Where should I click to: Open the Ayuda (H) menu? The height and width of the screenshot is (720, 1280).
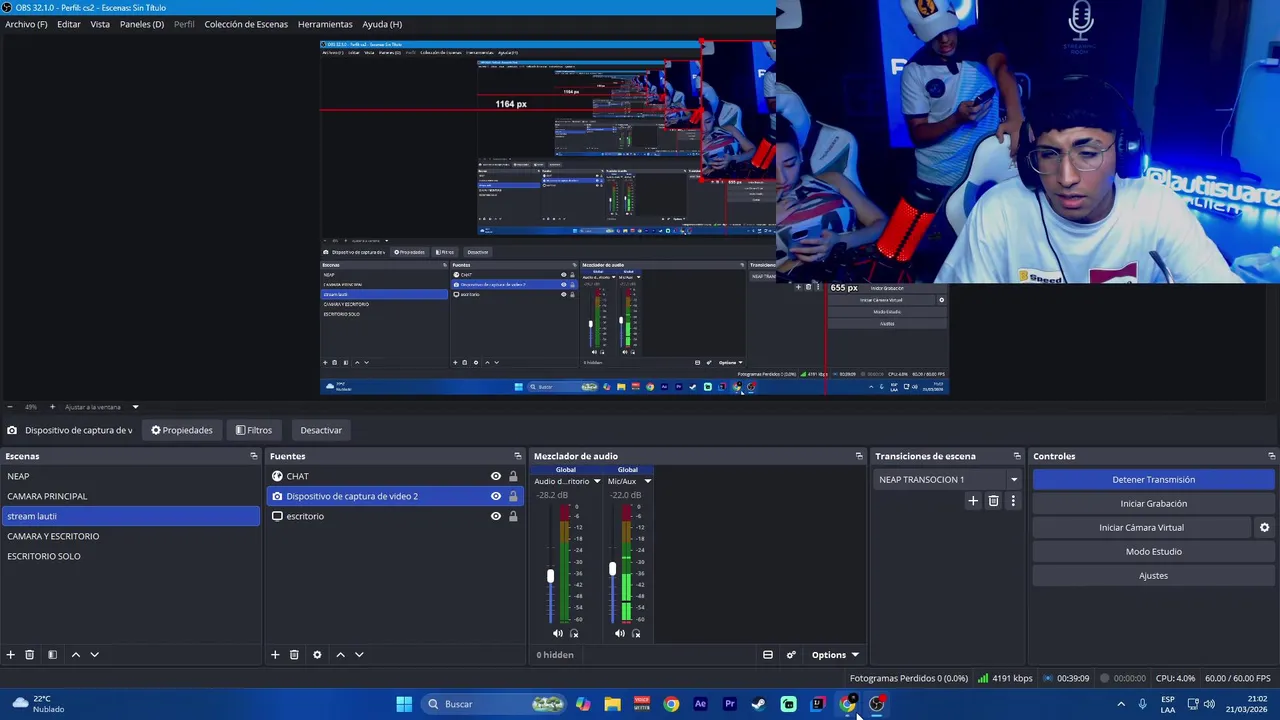[x=382, y=24]
